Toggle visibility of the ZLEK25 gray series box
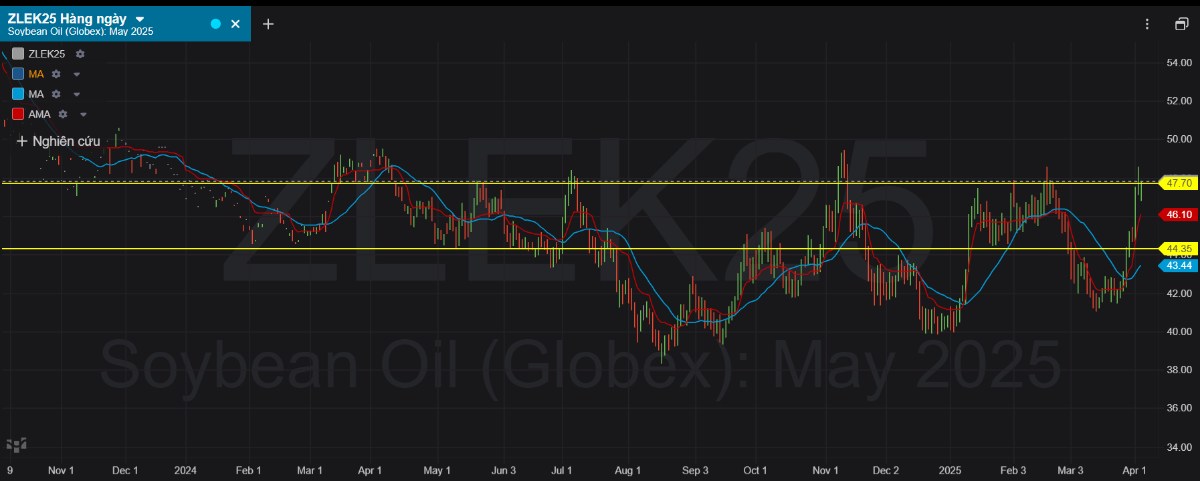The height and width of the screenshot is (481, 1200). 18,54
